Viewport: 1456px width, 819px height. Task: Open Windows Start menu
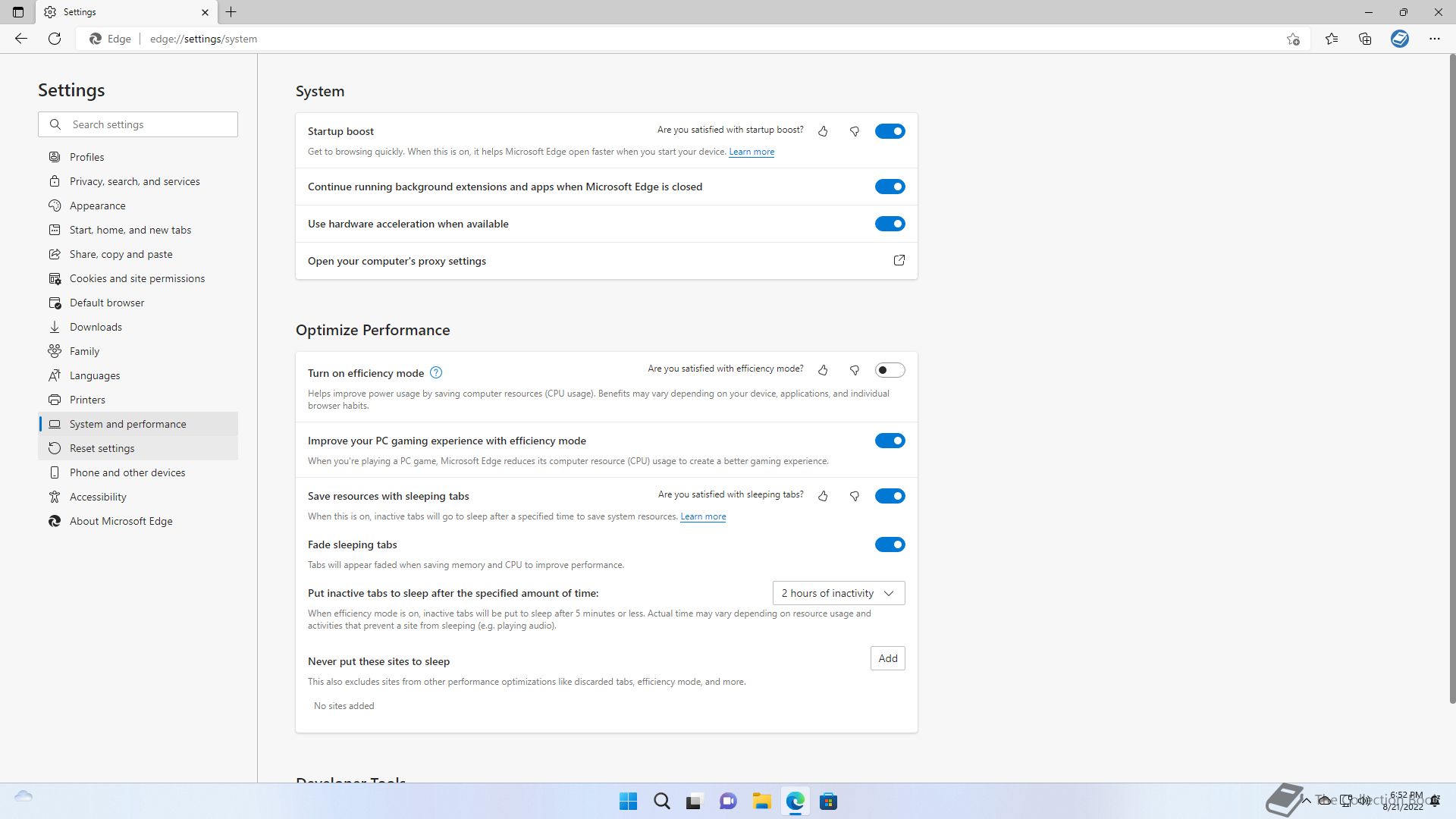[629, 802]
